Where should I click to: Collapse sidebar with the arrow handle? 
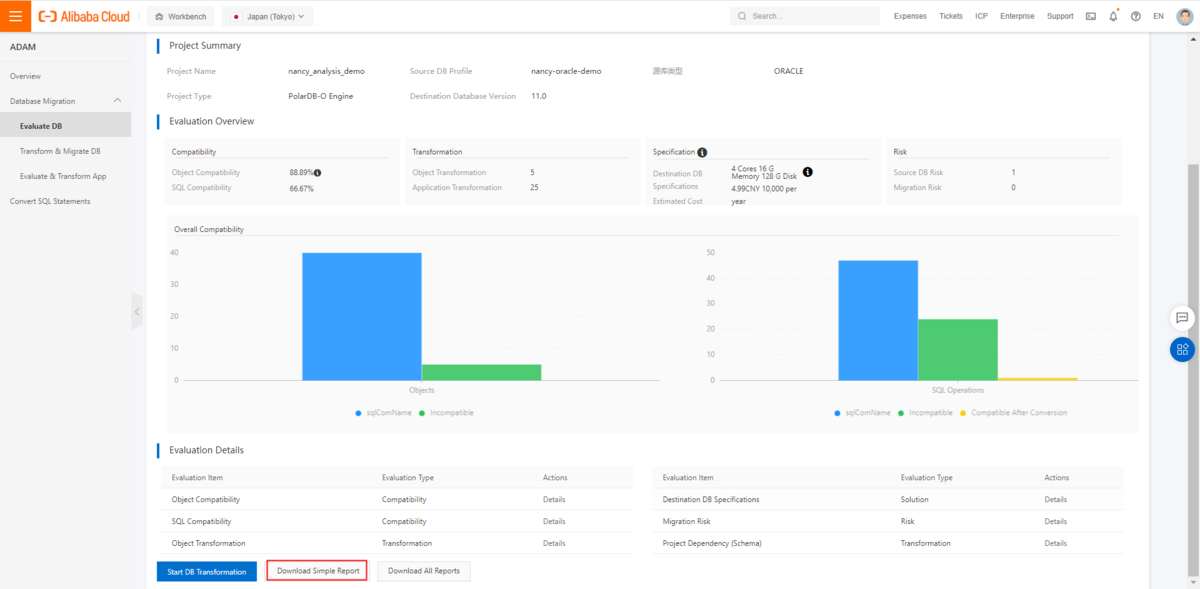pos(137,311)
